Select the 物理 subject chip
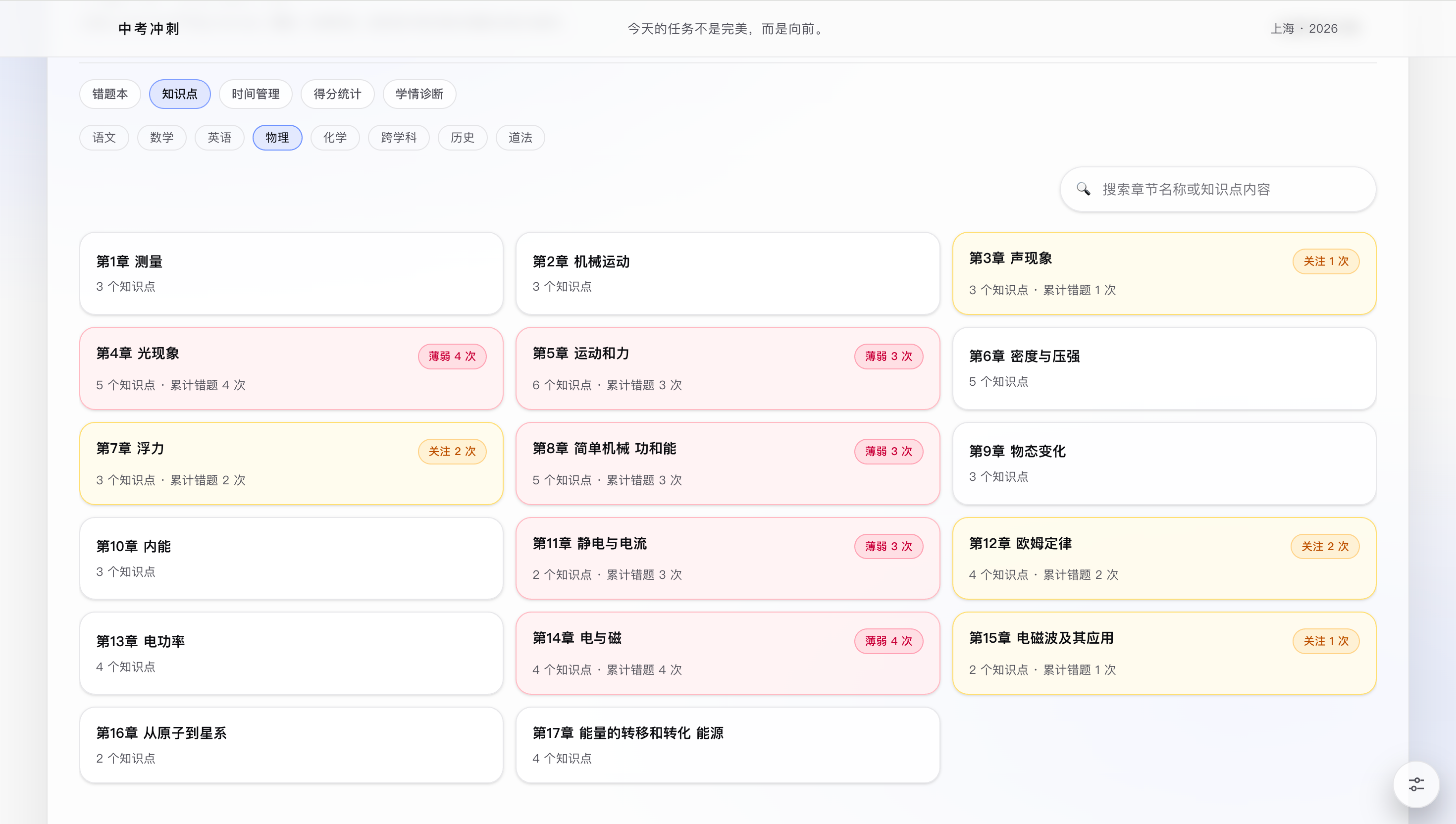This screenshot has height=824, width=1456. pyautogui.click(x=277, y=138)
